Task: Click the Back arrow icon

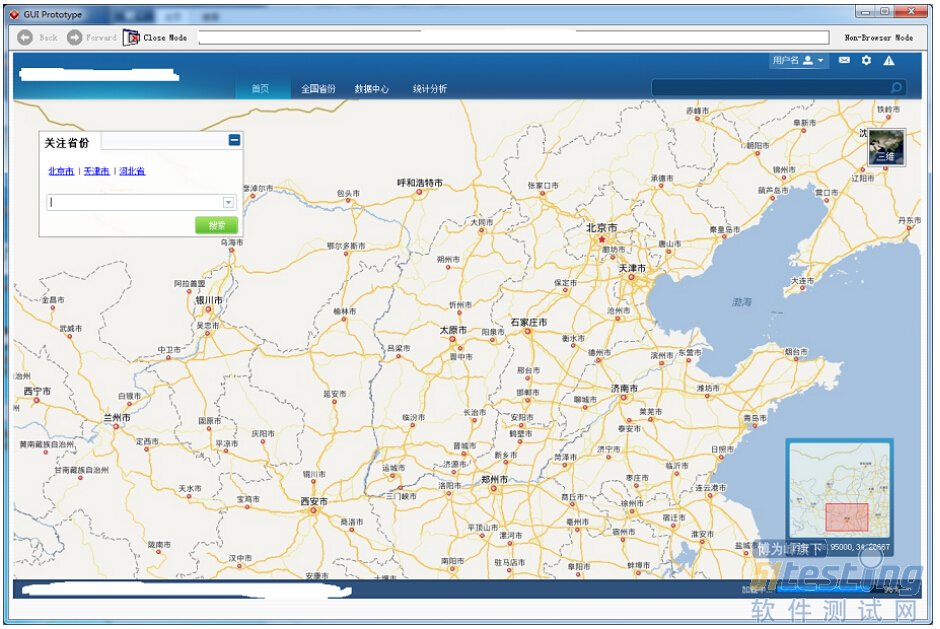Action: pyautogui.click(x=25, y=38)
